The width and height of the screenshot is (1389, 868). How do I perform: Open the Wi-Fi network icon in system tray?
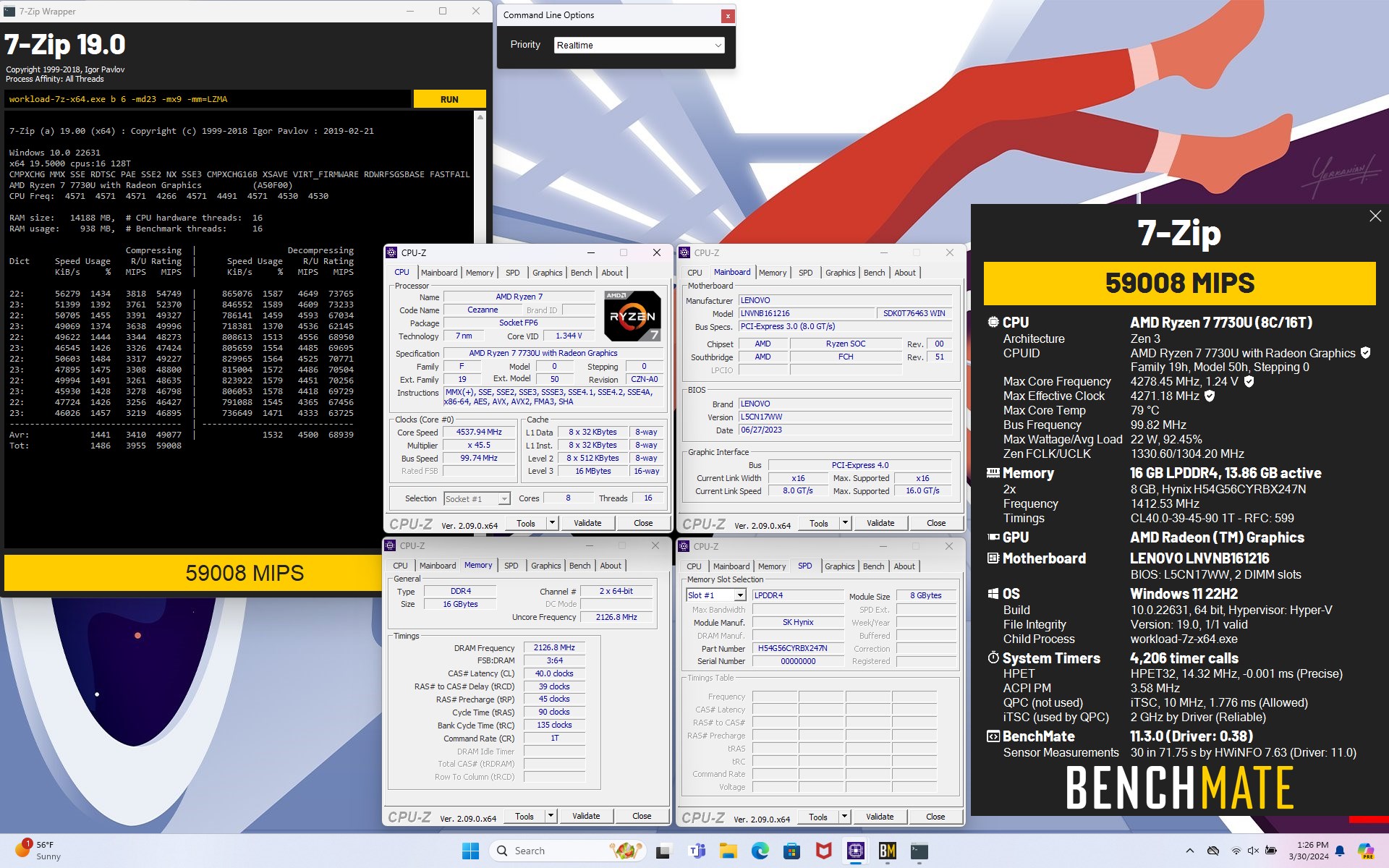pos(1236,851)
